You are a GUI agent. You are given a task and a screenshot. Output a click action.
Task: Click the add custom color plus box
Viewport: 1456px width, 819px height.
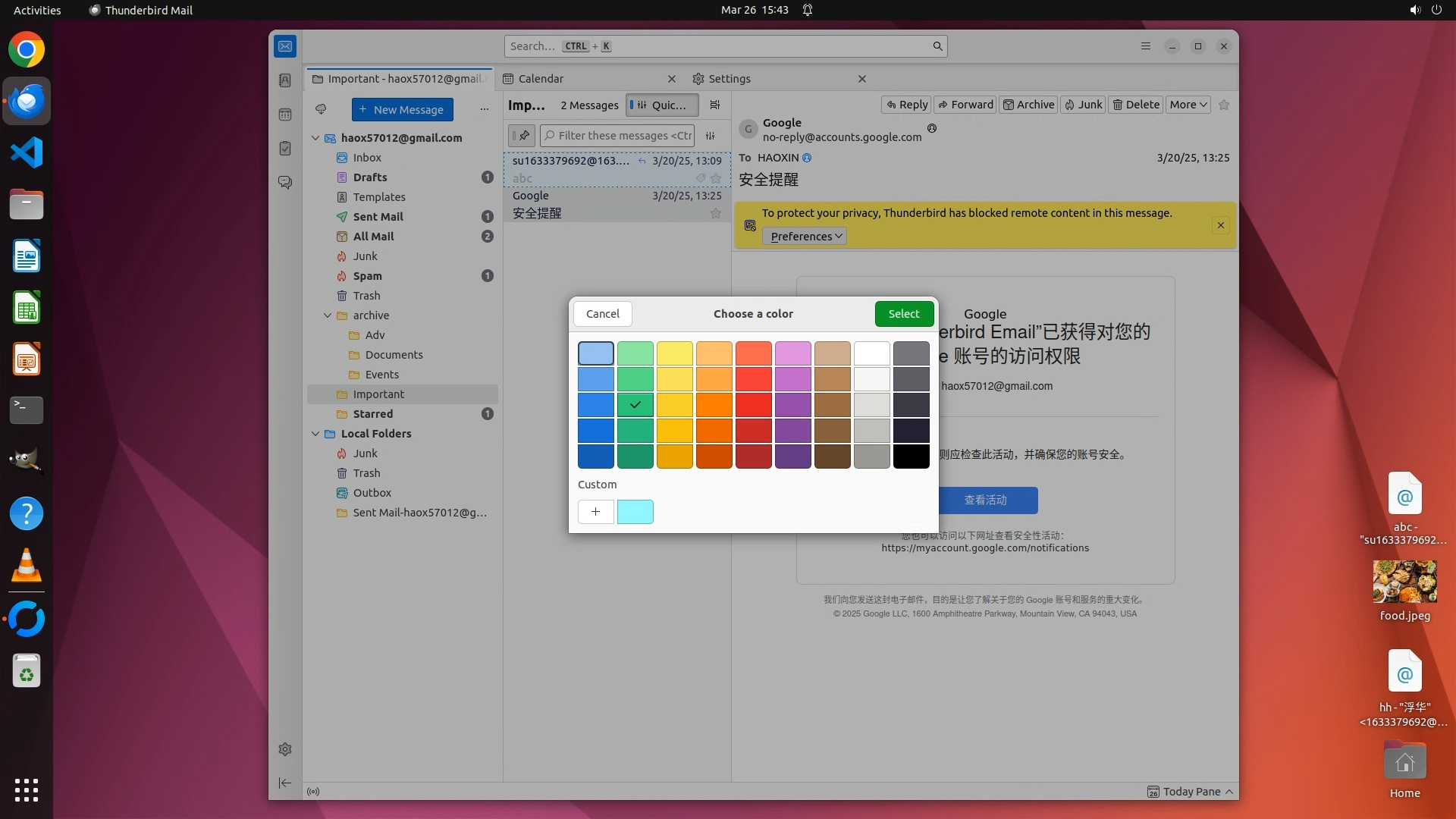595,512
